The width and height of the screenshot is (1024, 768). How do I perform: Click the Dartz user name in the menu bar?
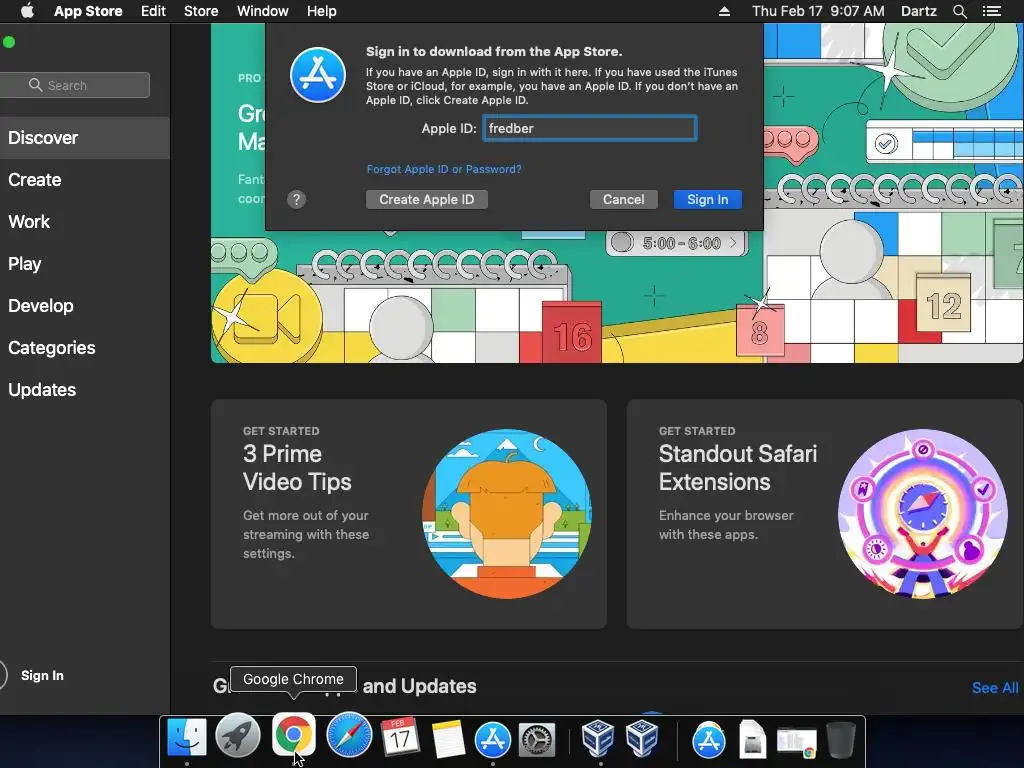click(x=918, y=11)
